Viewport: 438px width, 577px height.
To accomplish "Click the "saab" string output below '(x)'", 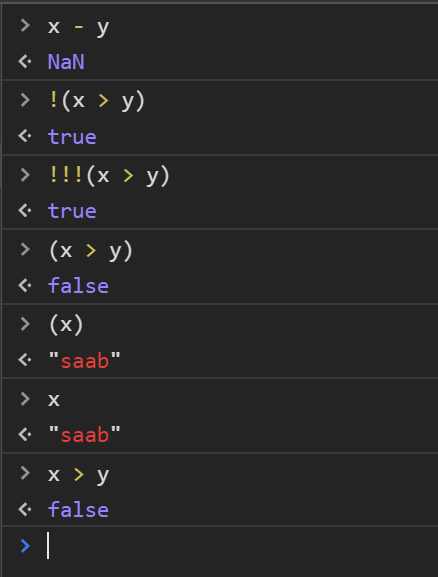I will (84, 361).
